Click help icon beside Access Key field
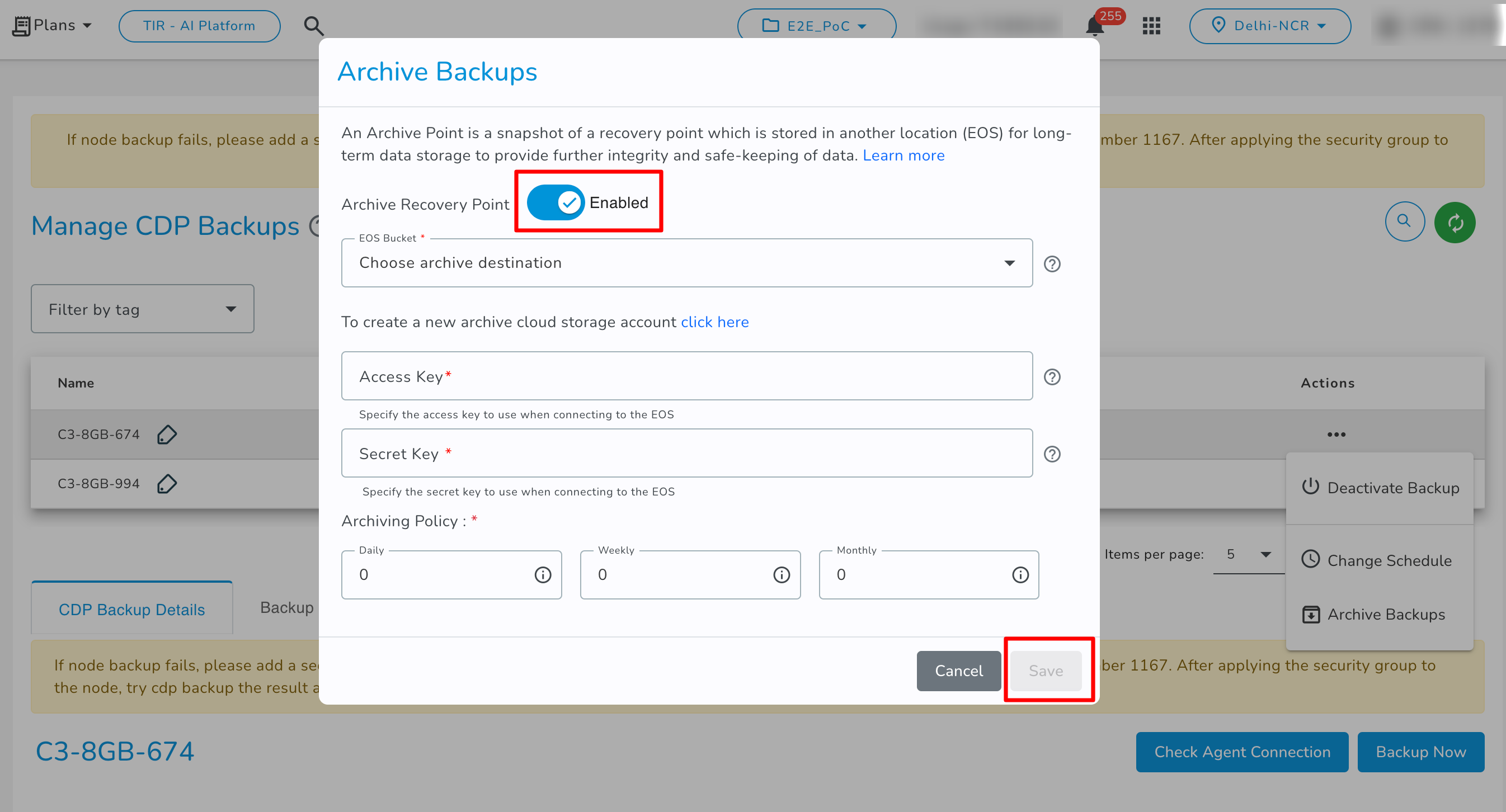The image size is (1506, 812). point(1052,377)
